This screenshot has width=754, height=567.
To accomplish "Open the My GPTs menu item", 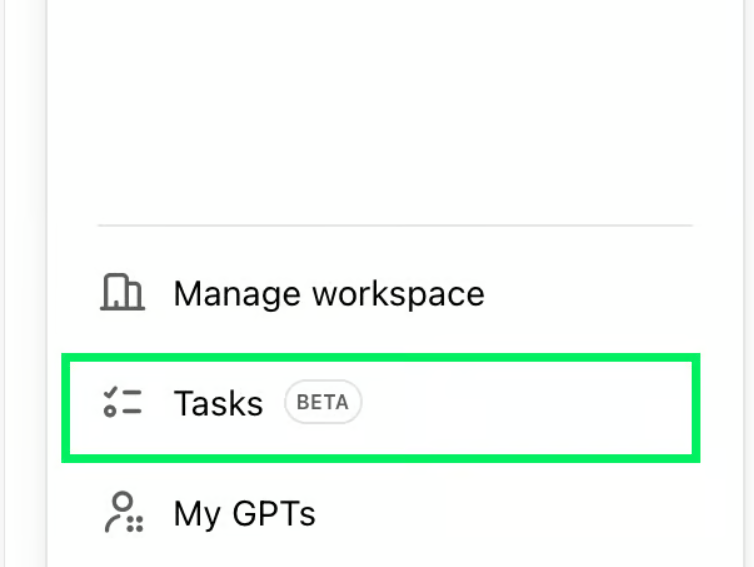I will [381, 513].
